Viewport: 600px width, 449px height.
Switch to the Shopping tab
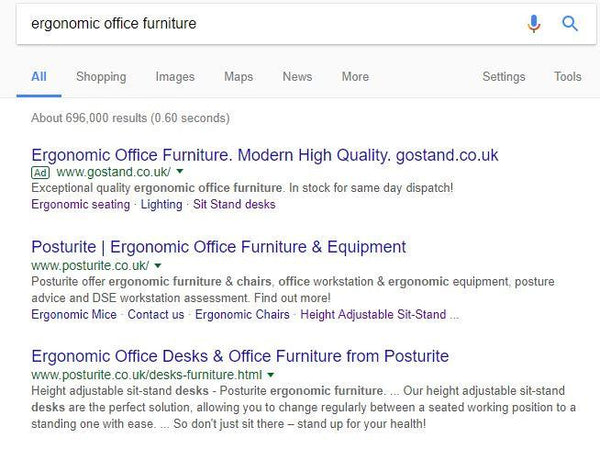101,77
